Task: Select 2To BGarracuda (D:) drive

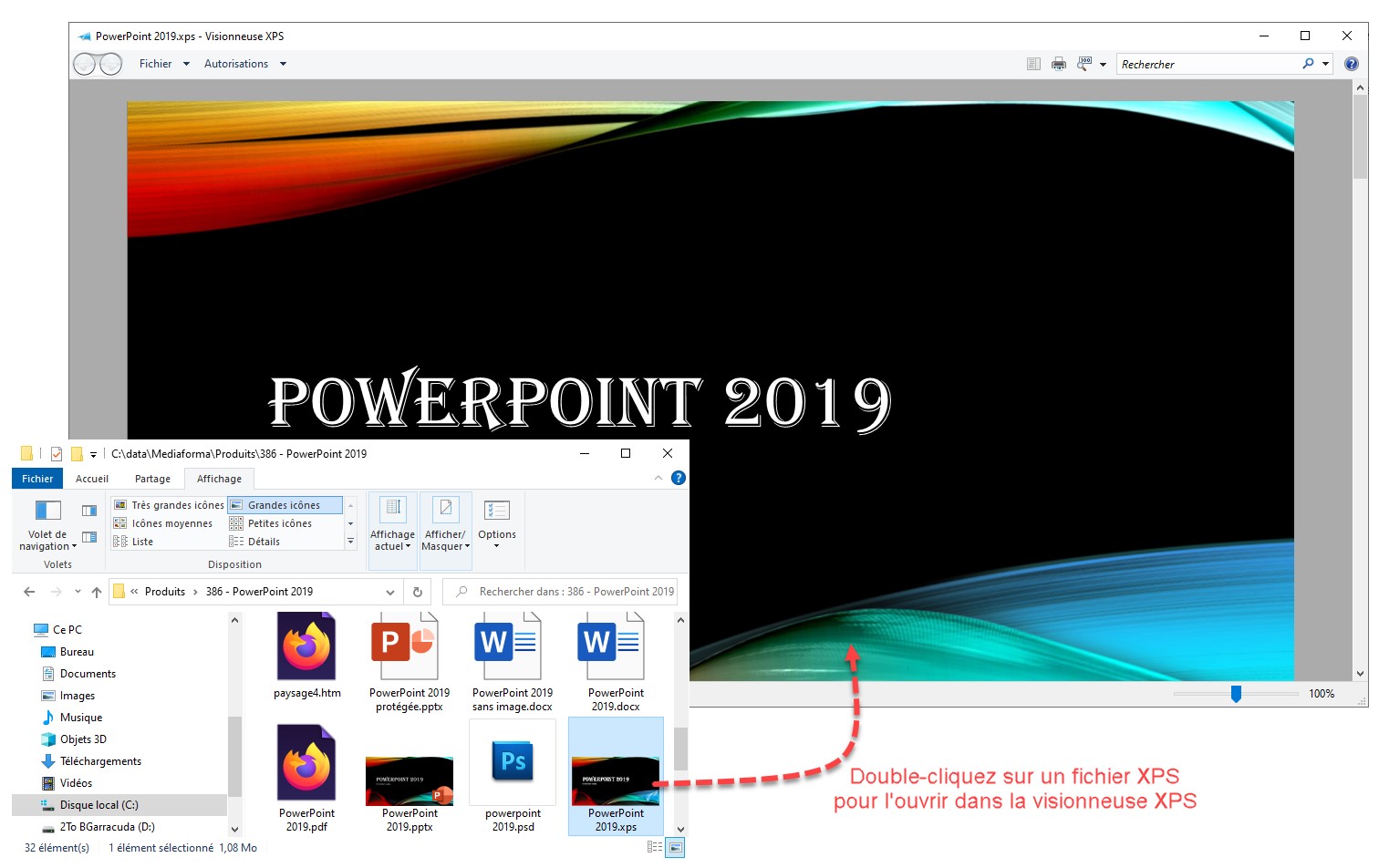Action: (98, 827)
